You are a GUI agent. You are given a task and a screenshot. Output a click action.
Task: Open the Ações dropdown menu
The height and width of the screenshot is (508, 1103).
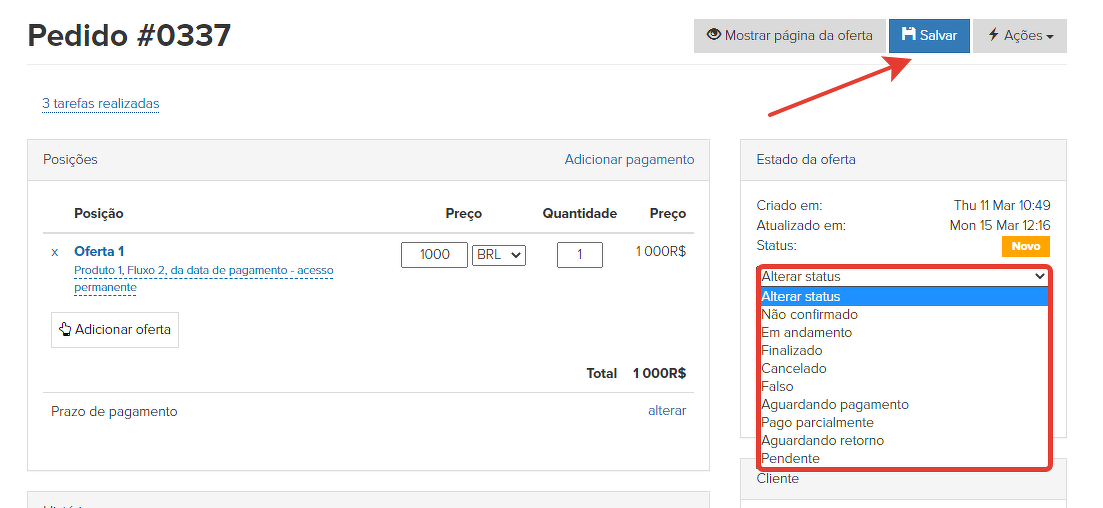(1019, 35)
